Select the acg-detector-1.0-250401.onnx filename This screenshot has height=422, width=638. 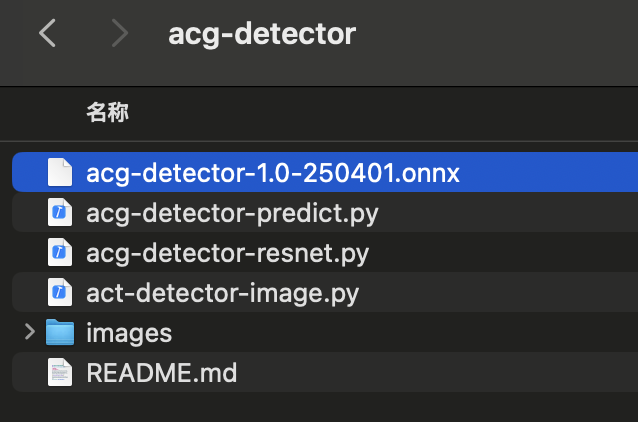click(x=273, y=173)
